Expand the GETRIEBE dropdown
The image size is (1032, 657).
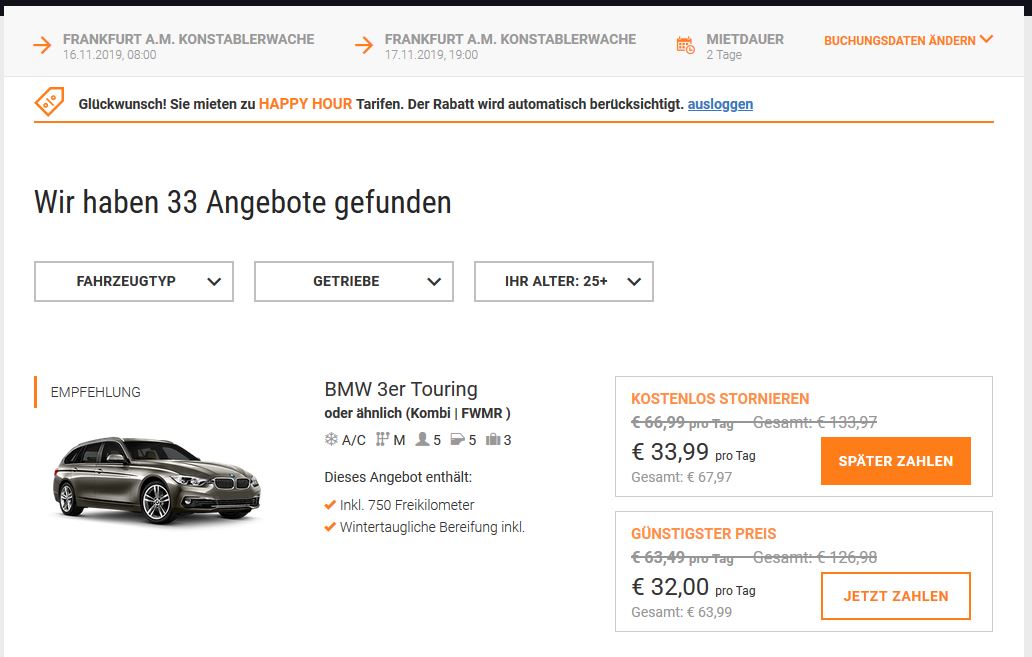pyautogui.click(x=353, y=281)
